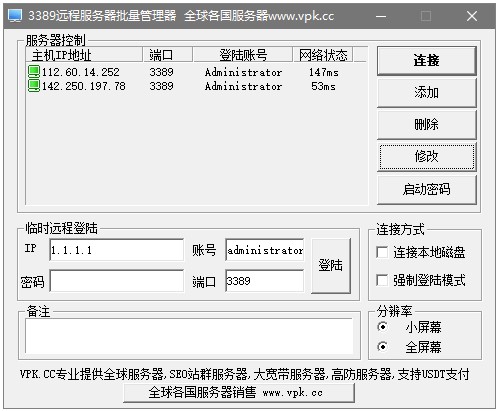Click the green server icon for 142.250.197.78
This screenshot has width=498, height=411.
[x=34, y=86]
